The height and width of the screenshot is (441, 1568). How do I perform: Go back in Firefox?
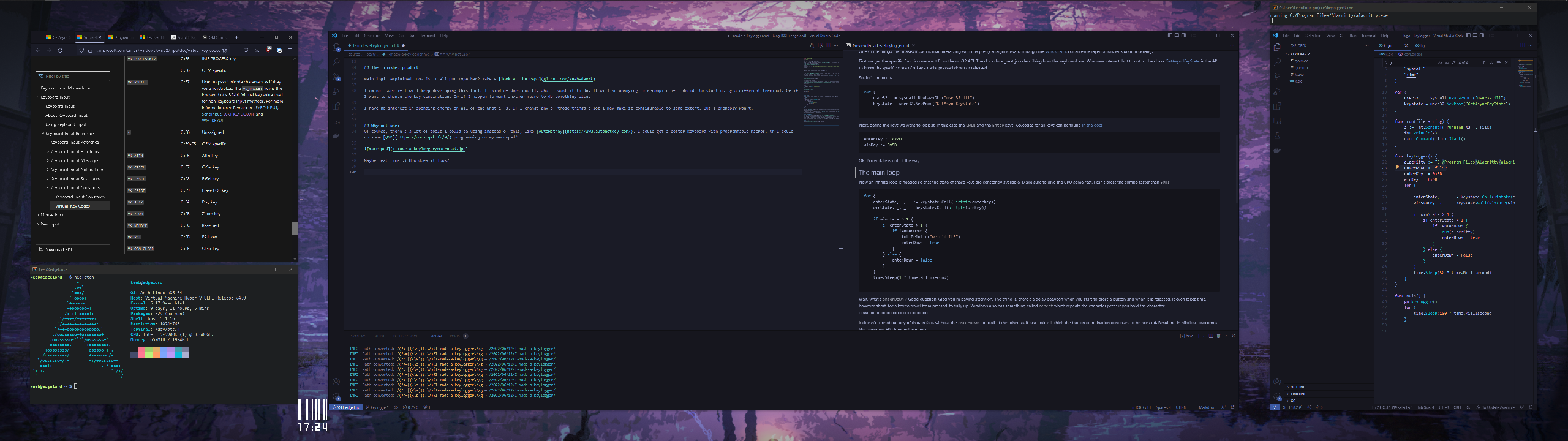tap(38, 50)
